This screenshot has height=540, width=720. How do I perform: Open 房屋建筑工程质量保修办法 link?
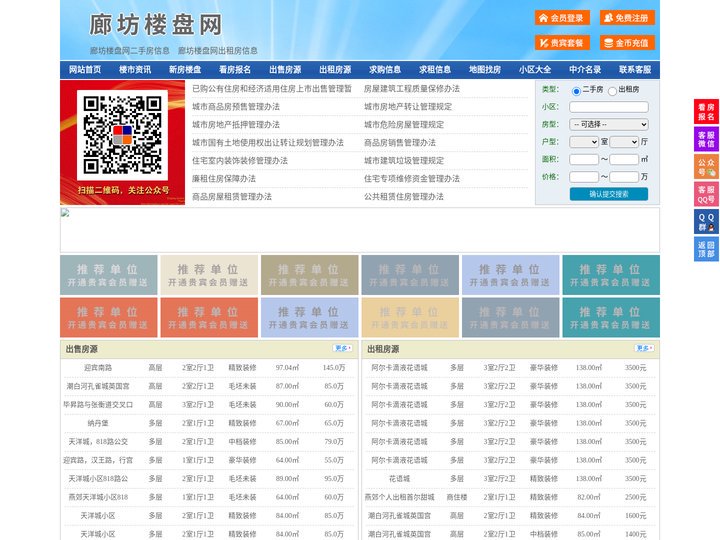[412, 89]
